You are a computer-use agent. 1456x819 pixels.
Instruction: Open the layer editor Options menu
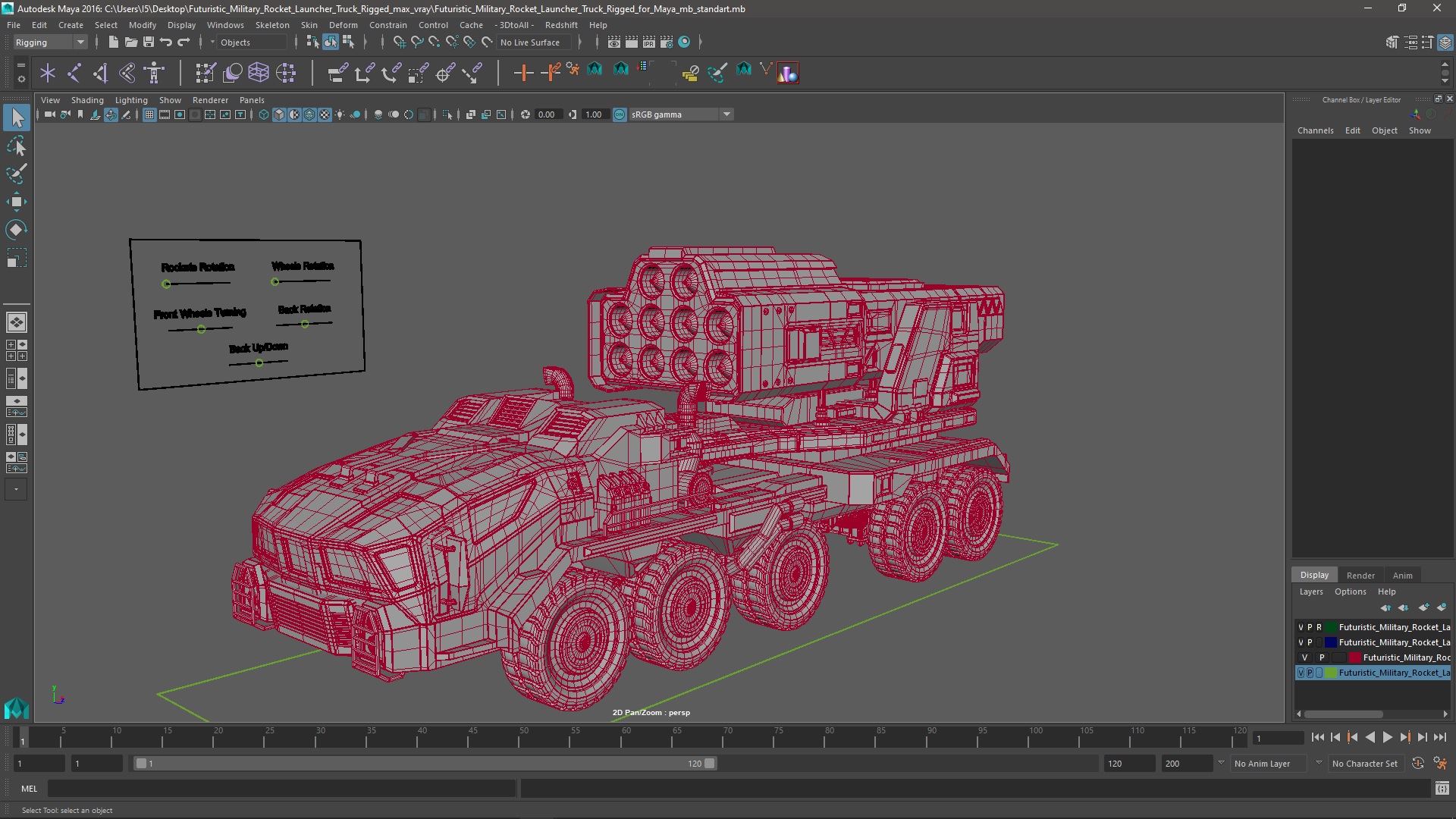click(1350, 591)
